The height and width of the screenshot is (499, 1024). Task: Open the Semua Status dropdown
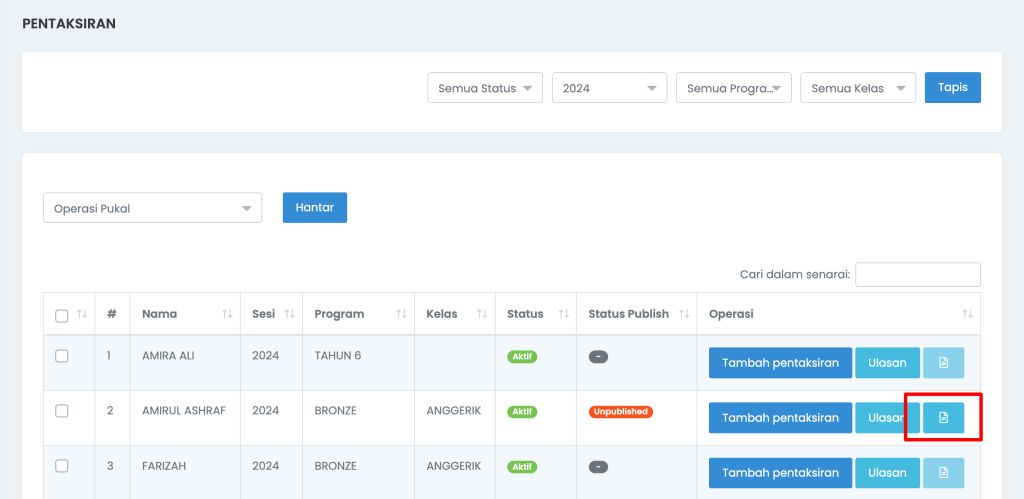point(485,88)
